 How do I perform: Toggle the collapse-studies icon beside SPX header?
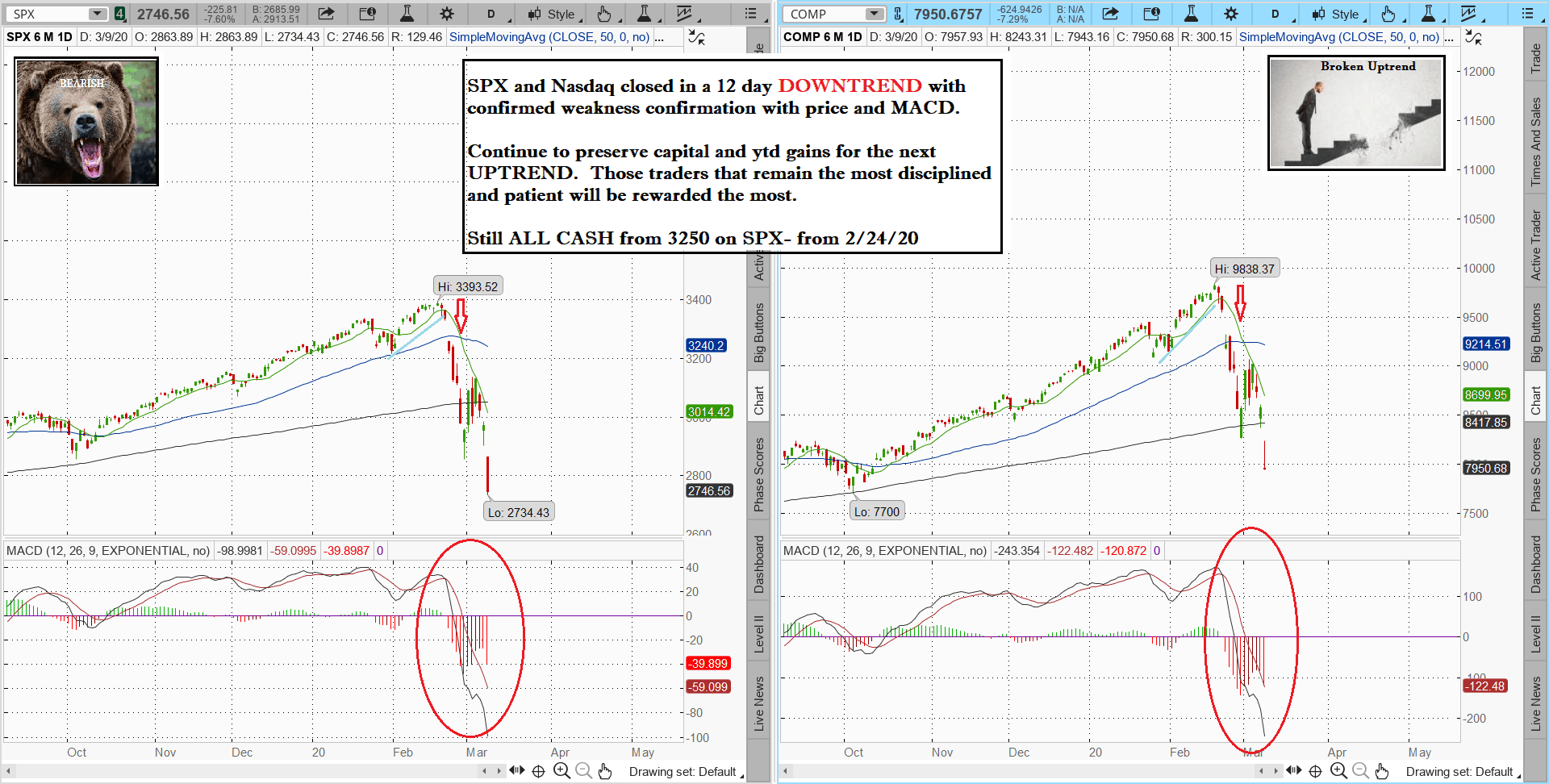click(x=696, y=37)
